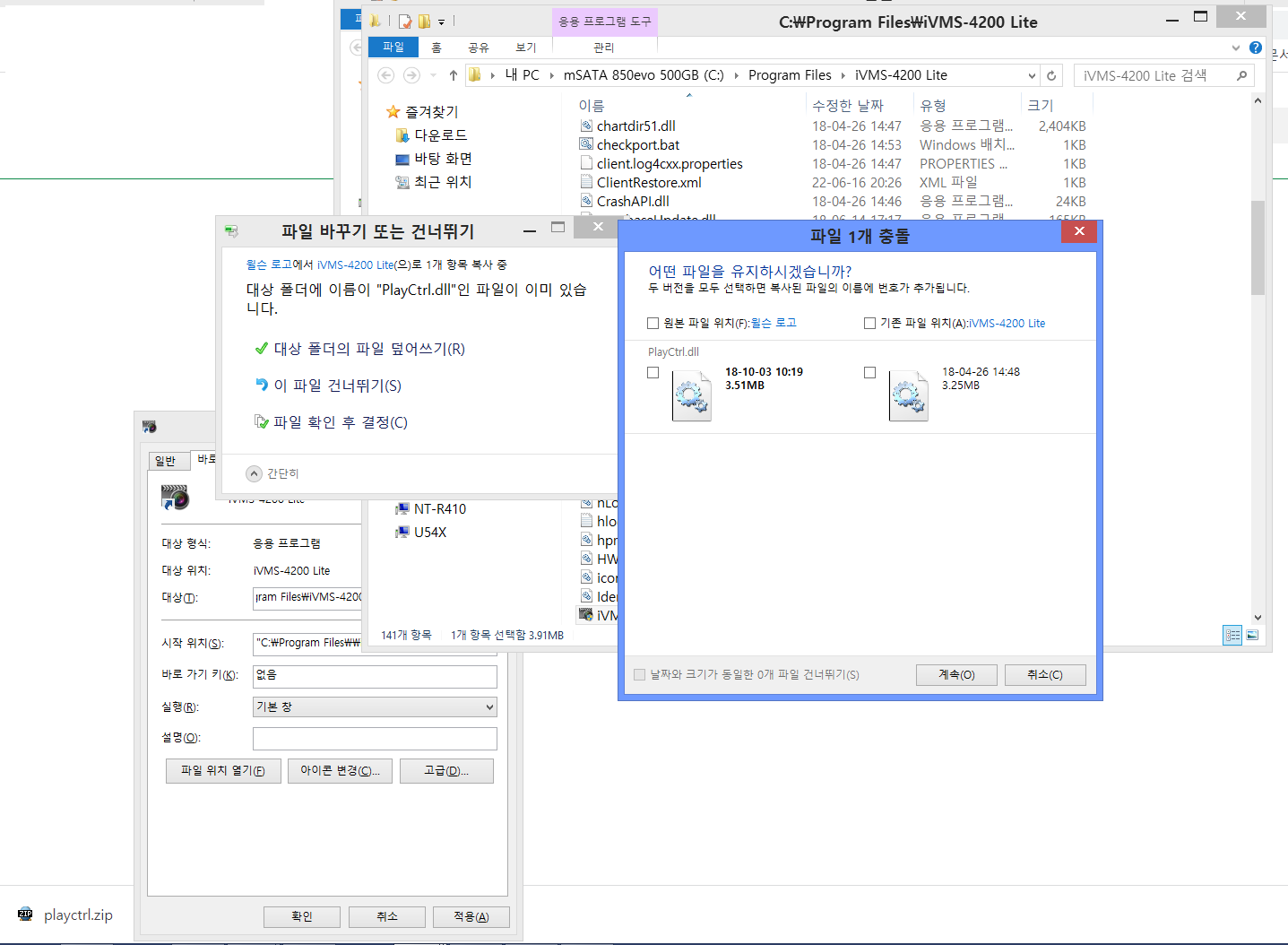Open the recent locations dropdown arrow

click(x=433, y=75)
